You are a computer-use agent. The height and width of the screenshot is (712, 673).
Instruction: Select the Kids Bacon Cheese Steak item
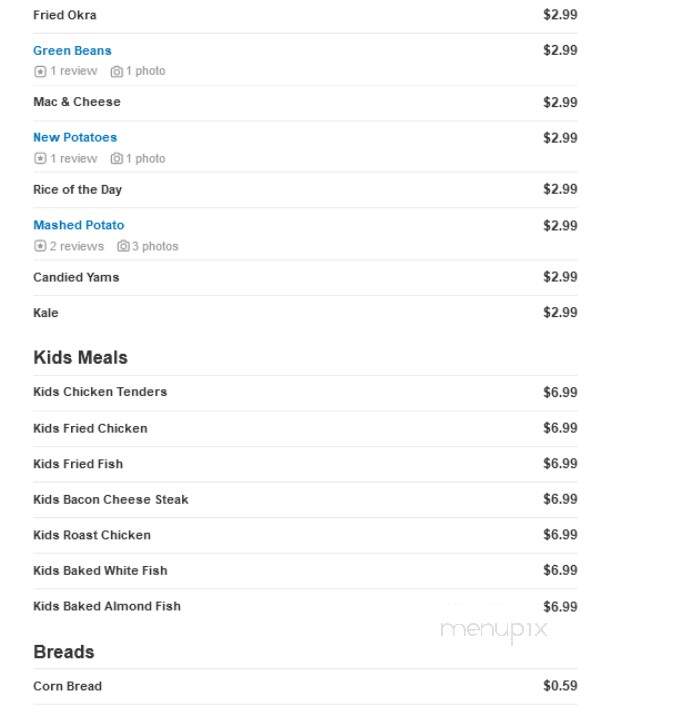coord(111,499)
